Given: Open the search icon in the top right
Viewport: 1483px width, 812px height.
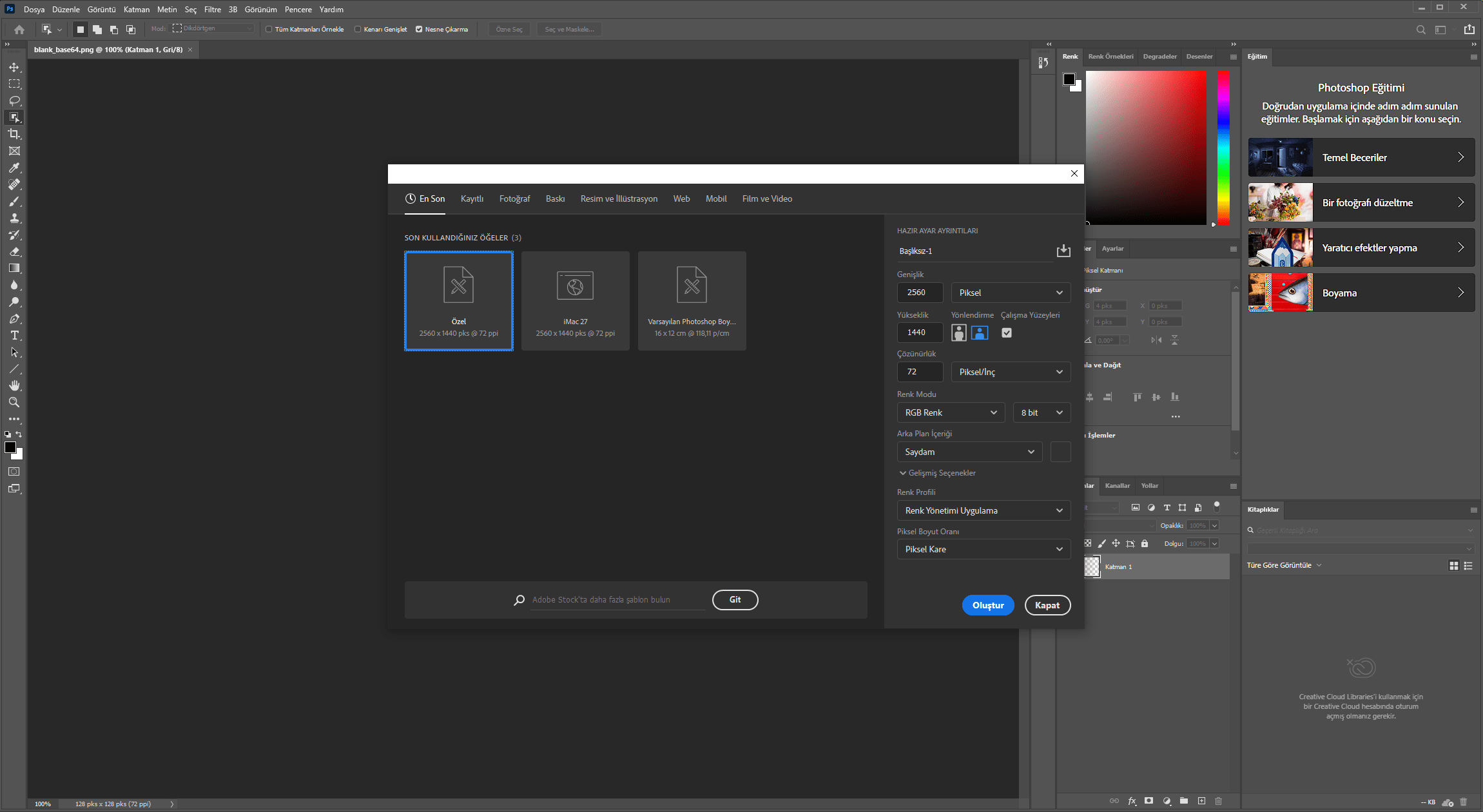Looking at the screenshot, I should coord(1420,29).
